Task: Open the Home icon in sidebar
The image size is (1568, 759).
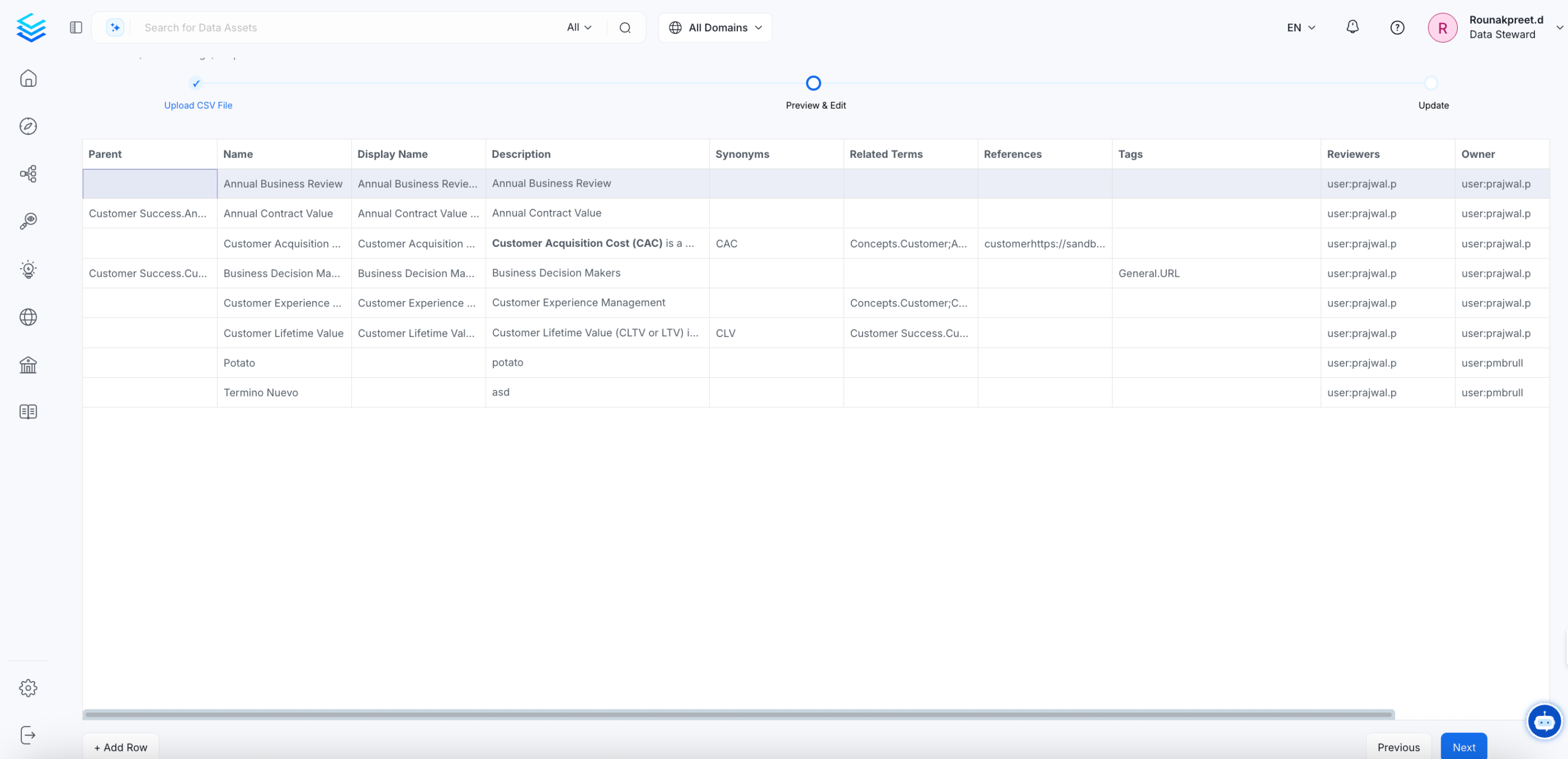Action: [x=28, y=78]
